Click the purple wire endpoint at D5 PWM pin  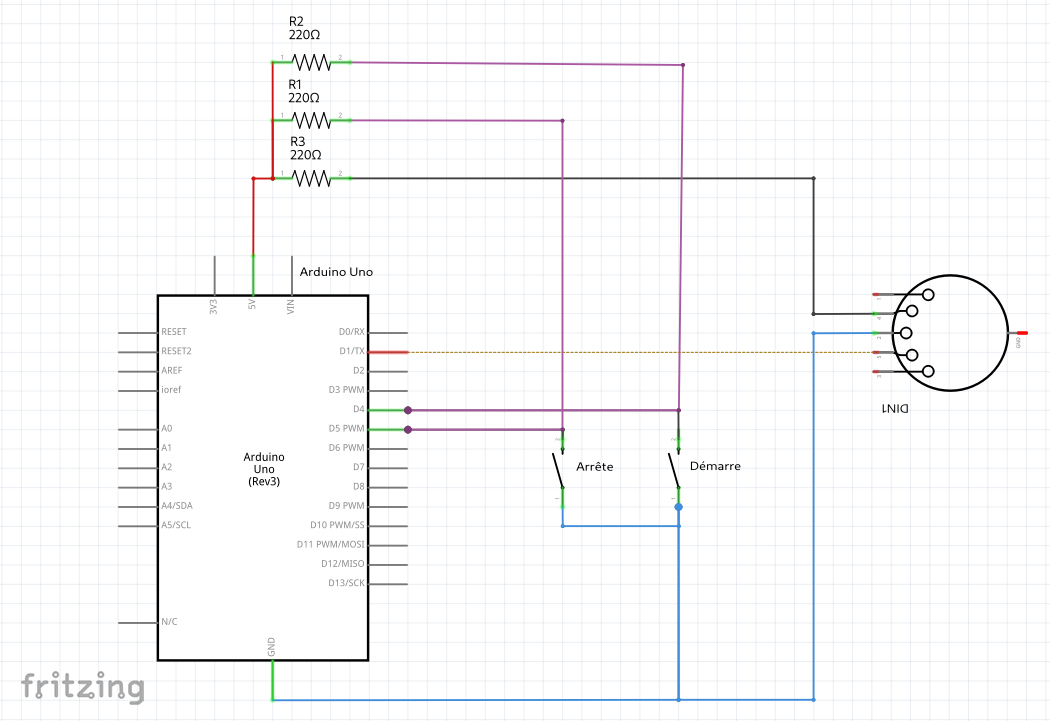(x=408, y=429)
